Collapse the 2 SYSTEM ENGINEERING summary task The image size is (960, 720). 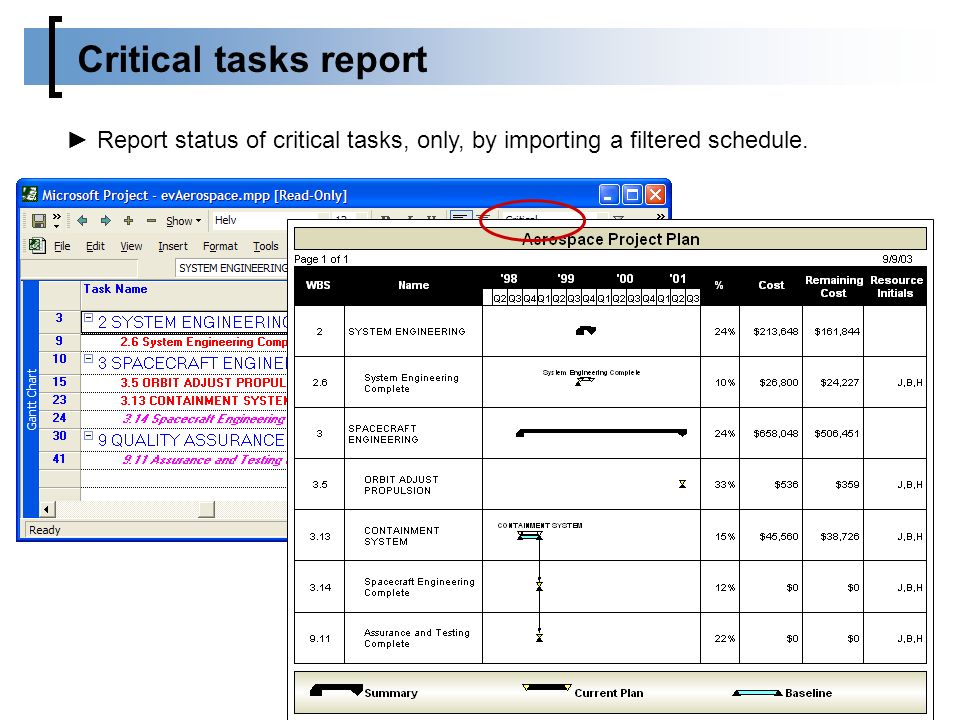(88, 318)
